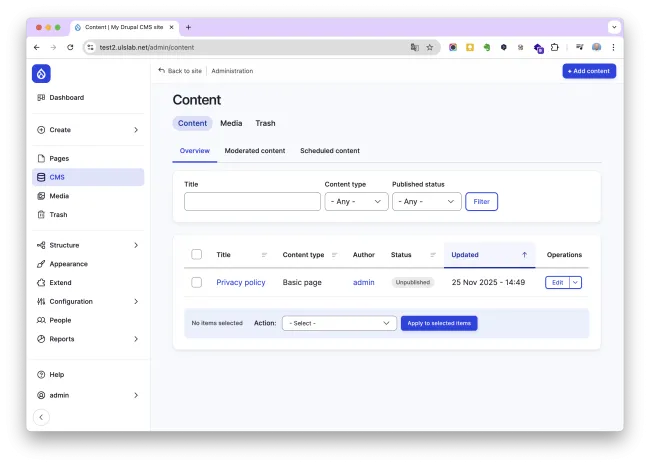Click the Drupal logo in sidebar
This screenshot has height=466, width=650.
click(41, 73)
